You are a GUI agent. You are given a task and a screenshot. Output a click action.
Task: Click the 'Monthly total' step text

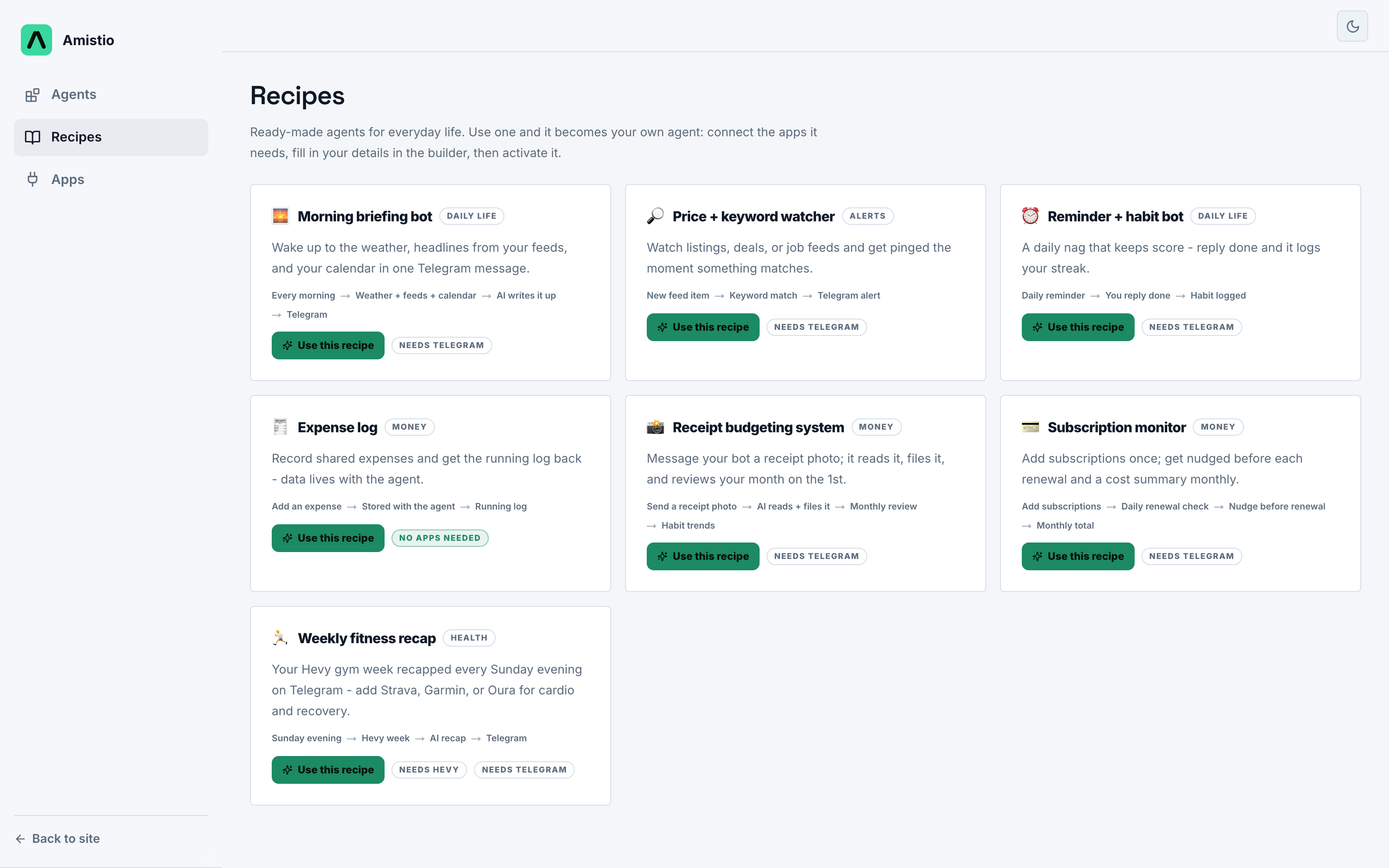(1065, 526)
